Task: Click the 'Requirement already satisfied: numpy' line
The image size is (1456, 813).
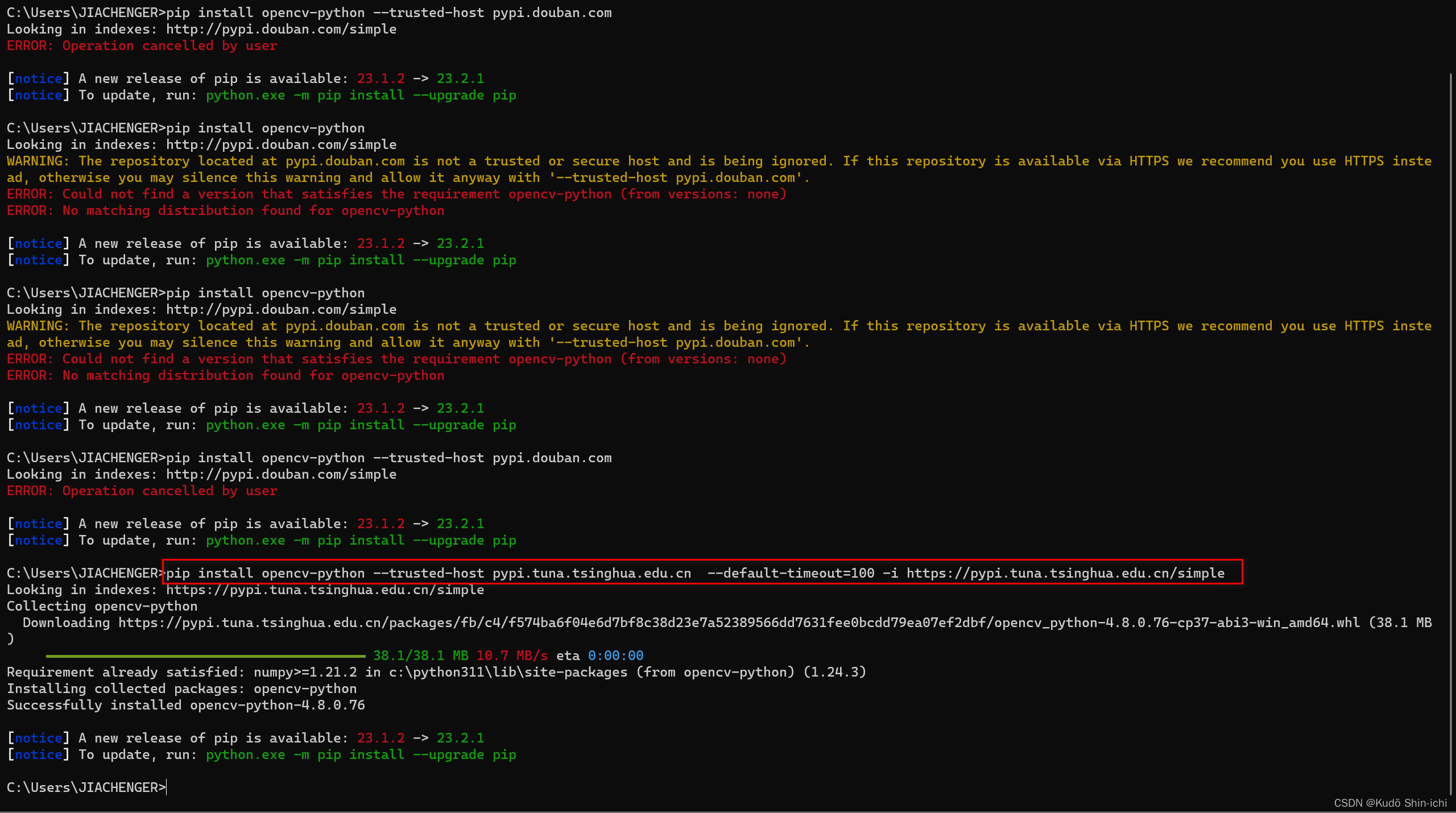Action: [x=436, y=672]
